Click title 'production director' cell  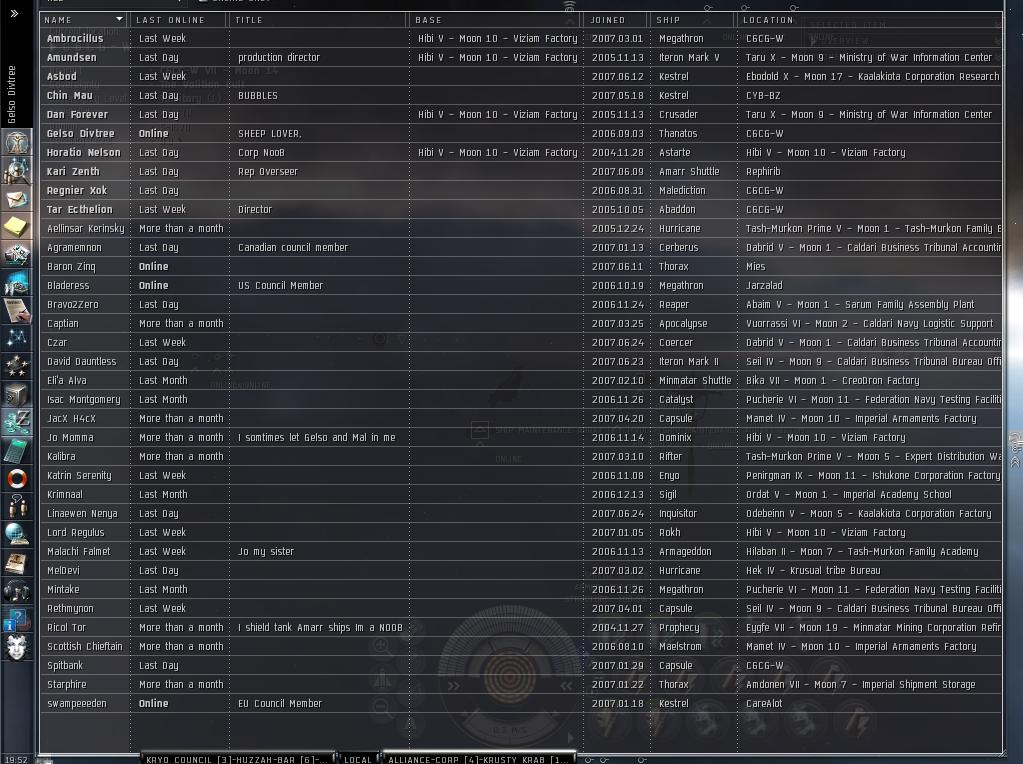tap(279, 57)
